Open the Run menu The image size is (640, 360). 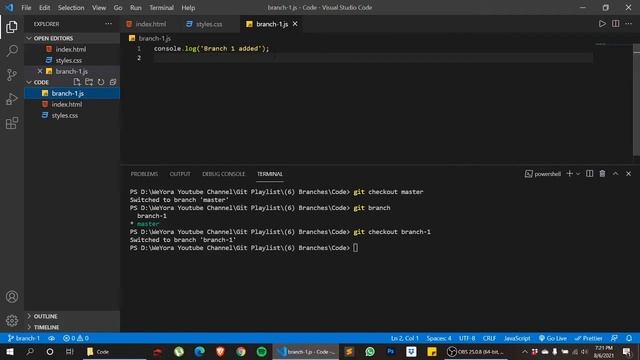tap(136, 8)
